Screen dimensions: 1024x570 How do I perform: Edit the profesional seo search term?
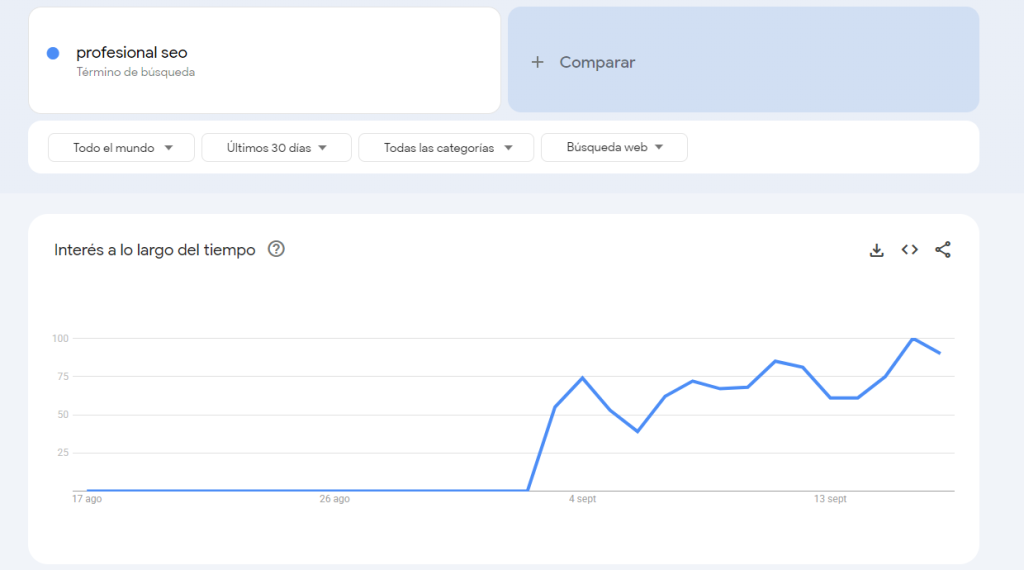pyautogui.click(x=131, y=53)
